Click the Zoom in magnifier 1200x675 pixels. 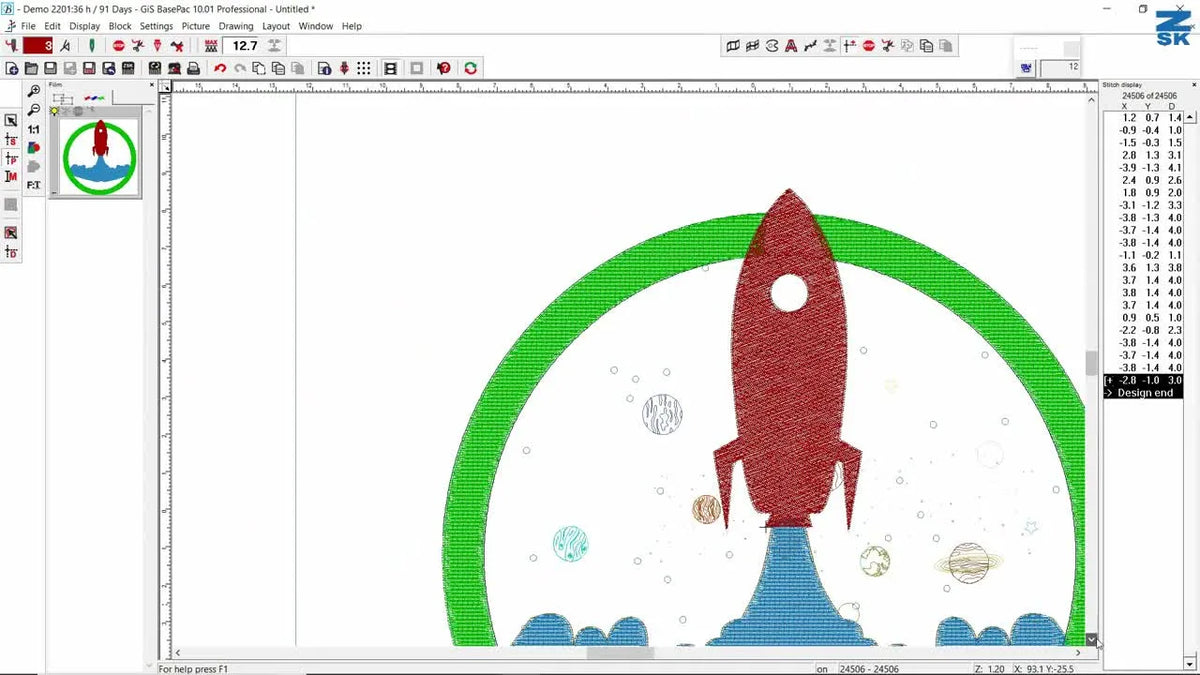pos(34,92)
